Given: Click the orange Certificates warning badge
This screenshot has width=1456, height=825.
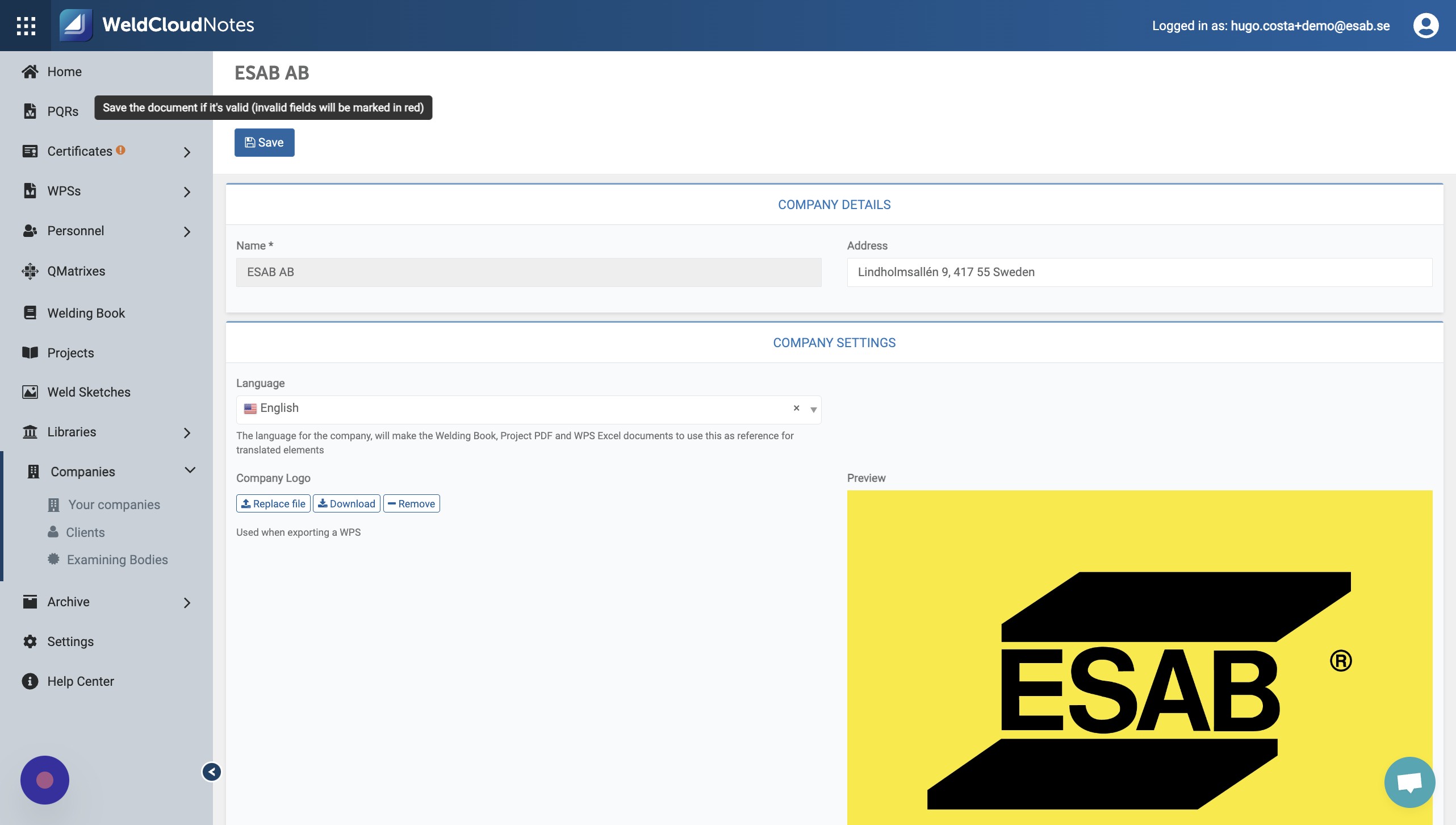Looking at the screenshot, I should click(x=120, y=150).
